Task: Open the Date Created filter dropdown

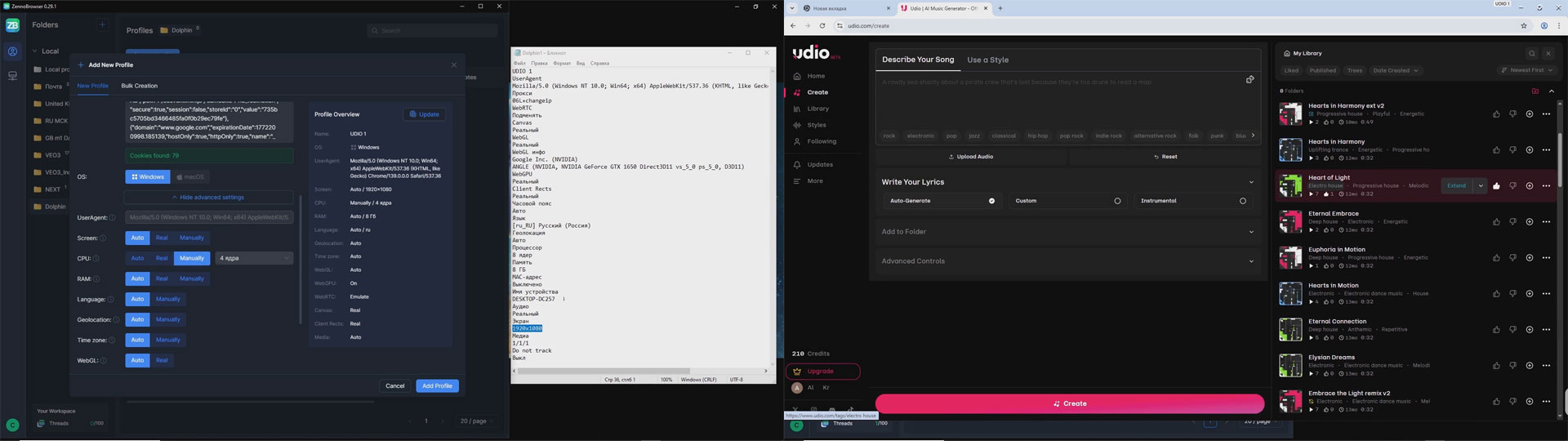Action: click(1396, 70)
